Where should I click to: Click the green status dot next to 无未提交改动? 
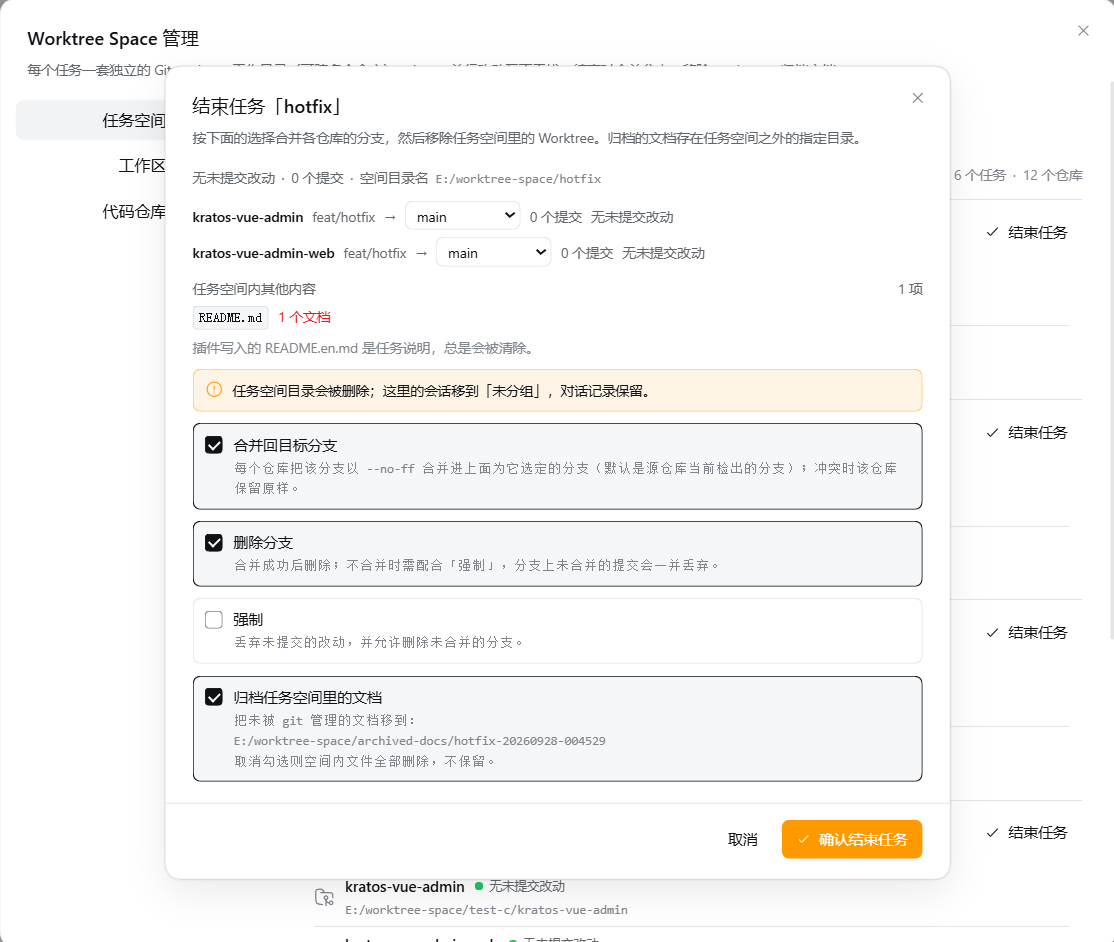pos(479,886)
